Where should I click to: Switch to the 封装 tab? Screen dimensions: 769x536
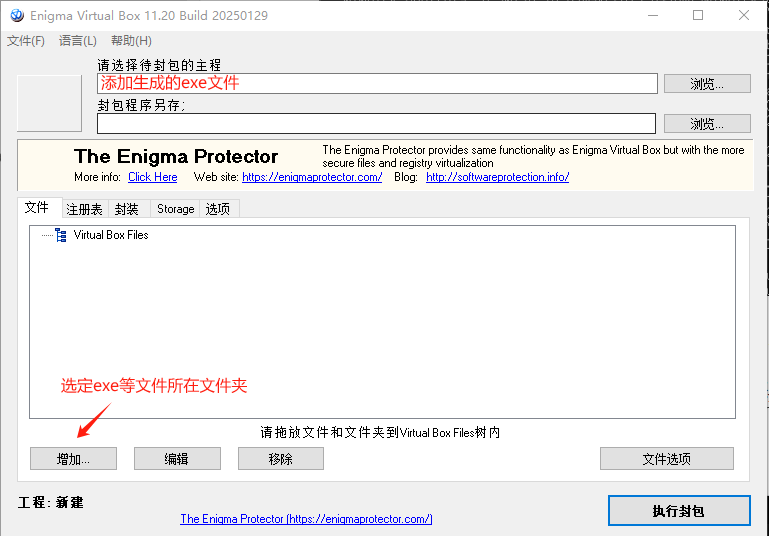(x=127, y=209)
